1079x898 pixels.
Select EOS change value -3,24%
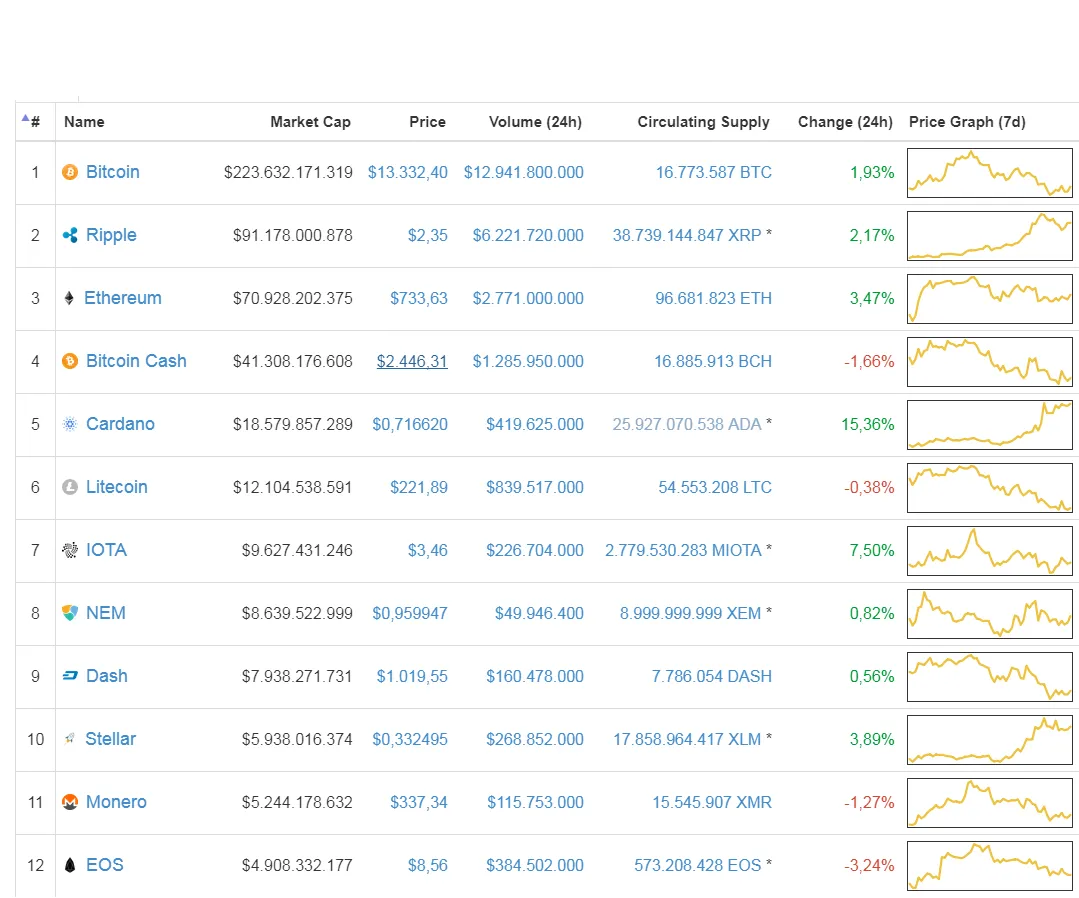[x=869, y=865]
